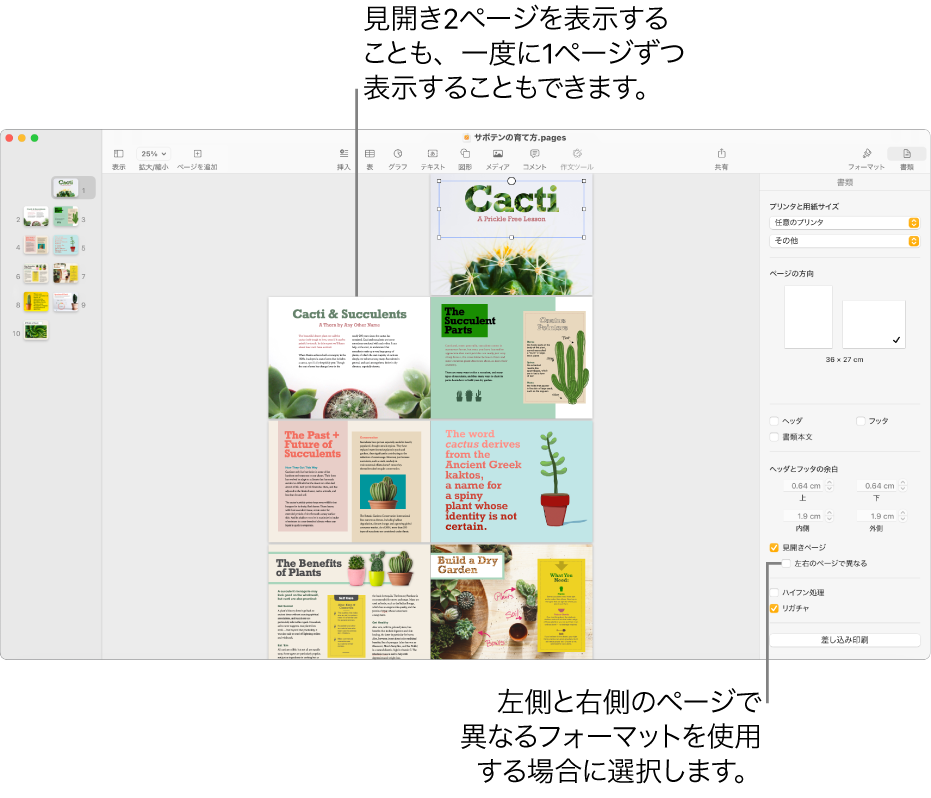Click the 差し込み印刷 mail merge button

(844, 640)
